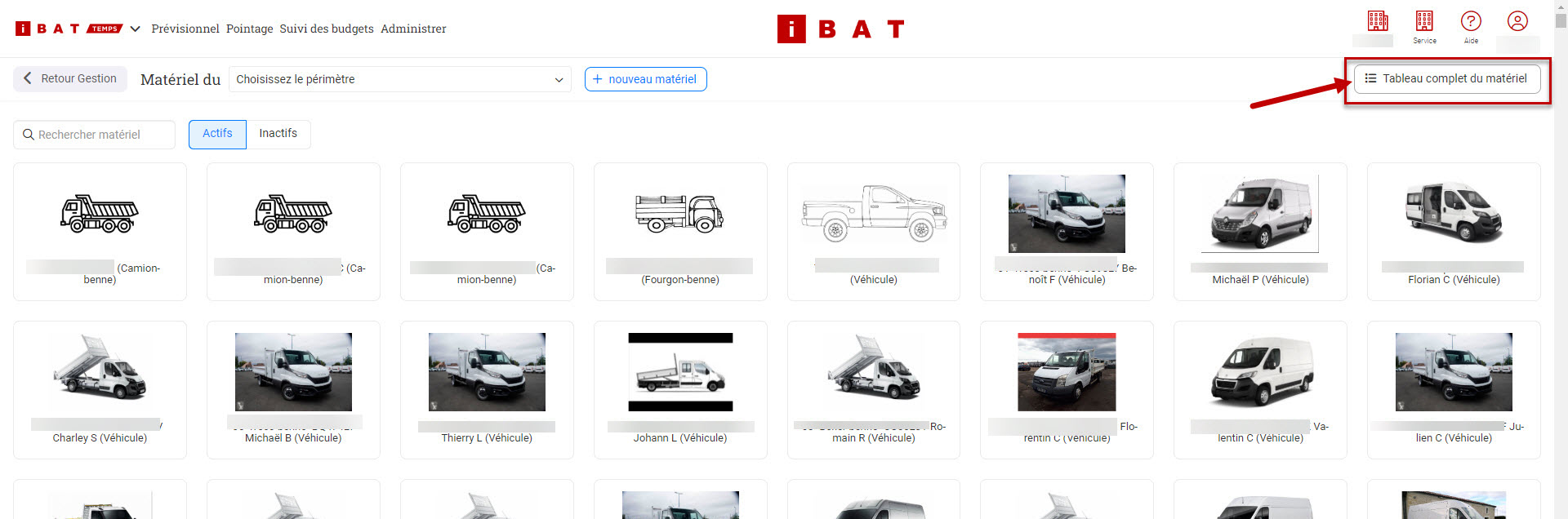Expand the iBAT Temps app switcher chevron

[x=136, y=29]
